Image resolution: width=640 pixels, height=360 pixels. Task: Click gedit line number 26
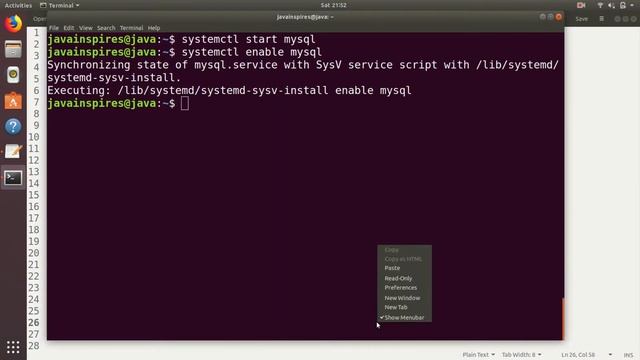tap(34, 322)
